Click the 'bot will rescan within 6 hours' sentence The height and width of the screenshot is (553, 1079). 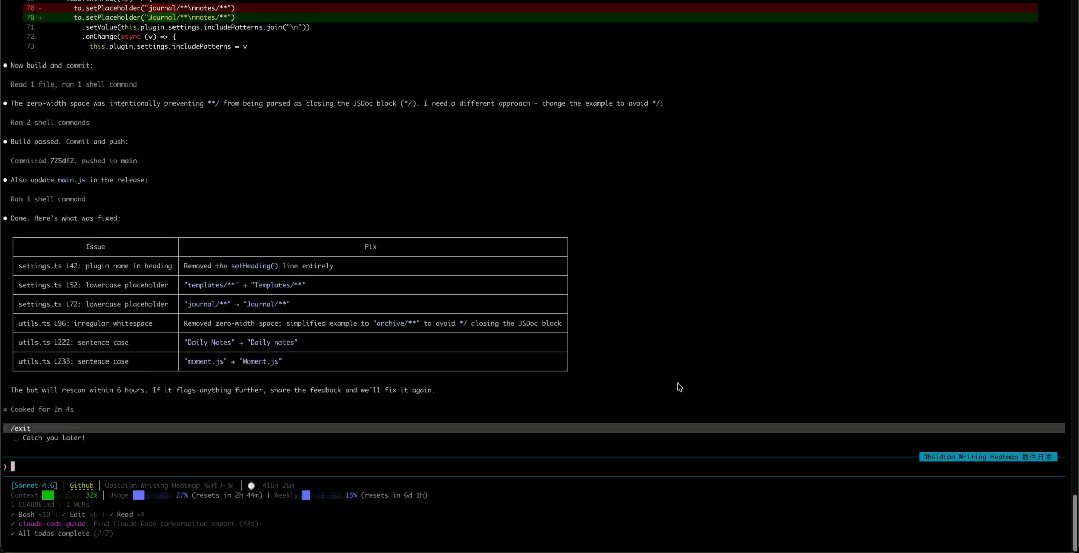pos(222,390)
